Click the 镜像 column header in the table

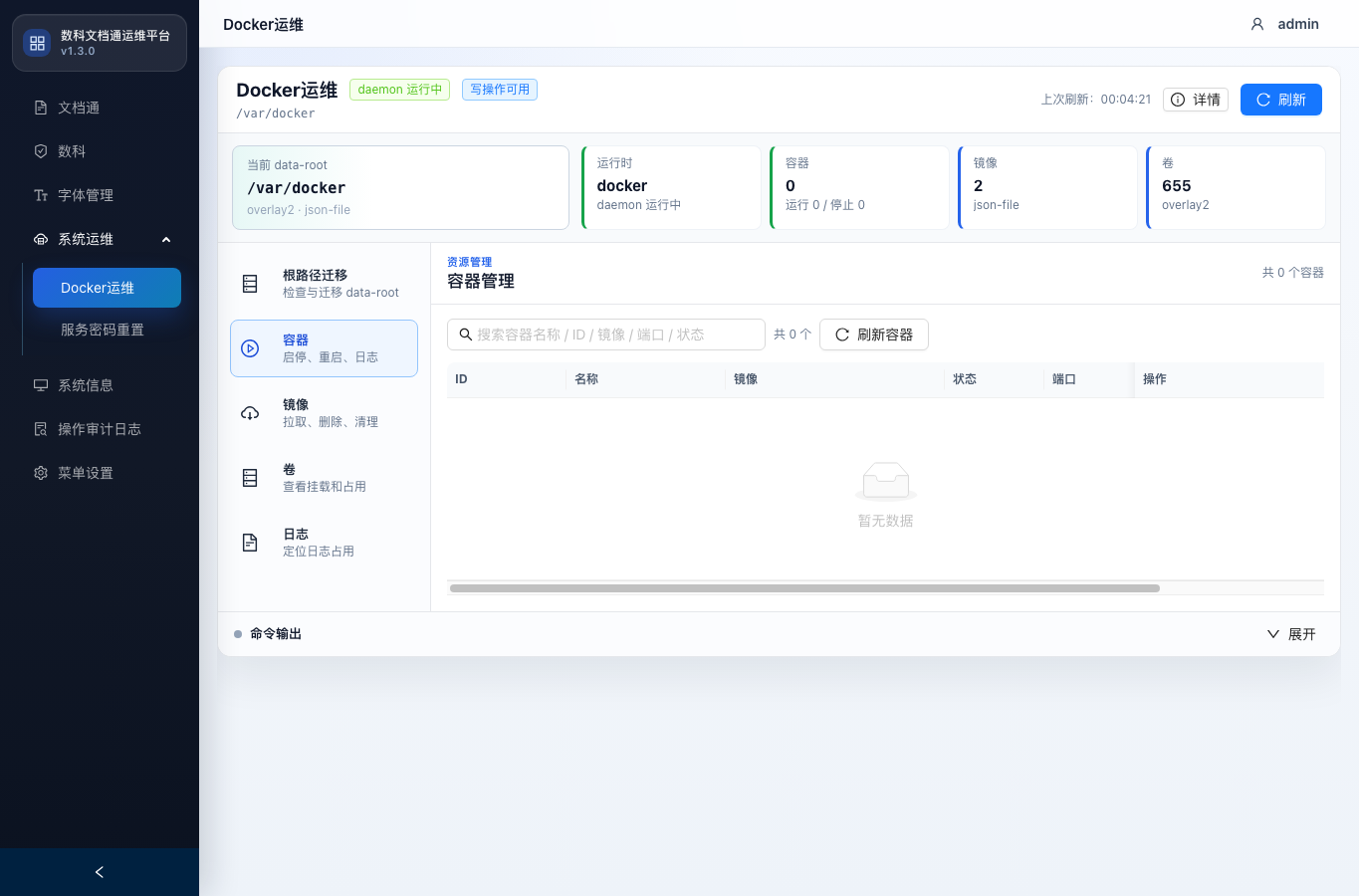[x=835, y=379]
